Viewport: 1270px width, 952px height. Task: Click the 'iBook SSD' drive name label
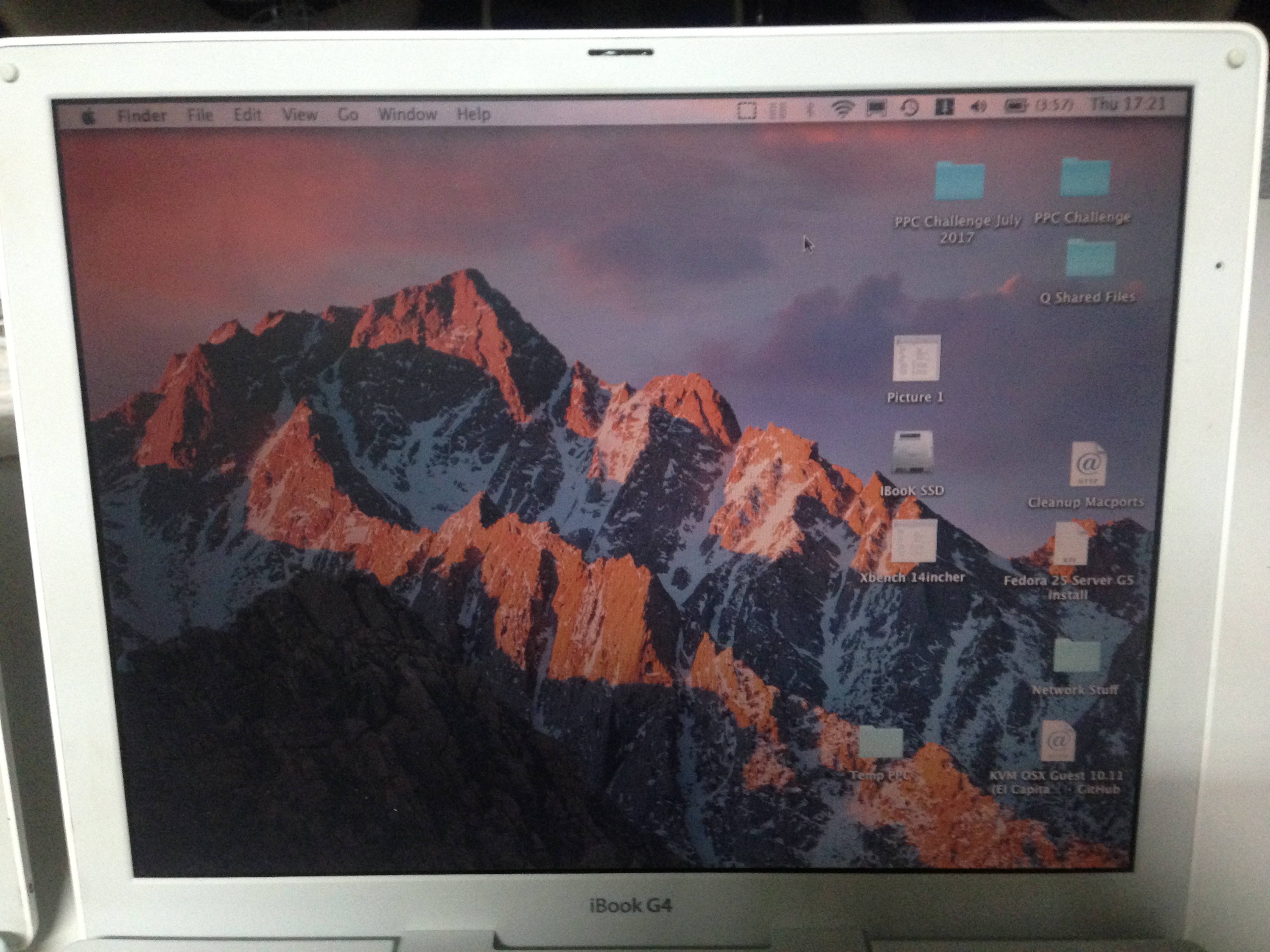912,491
